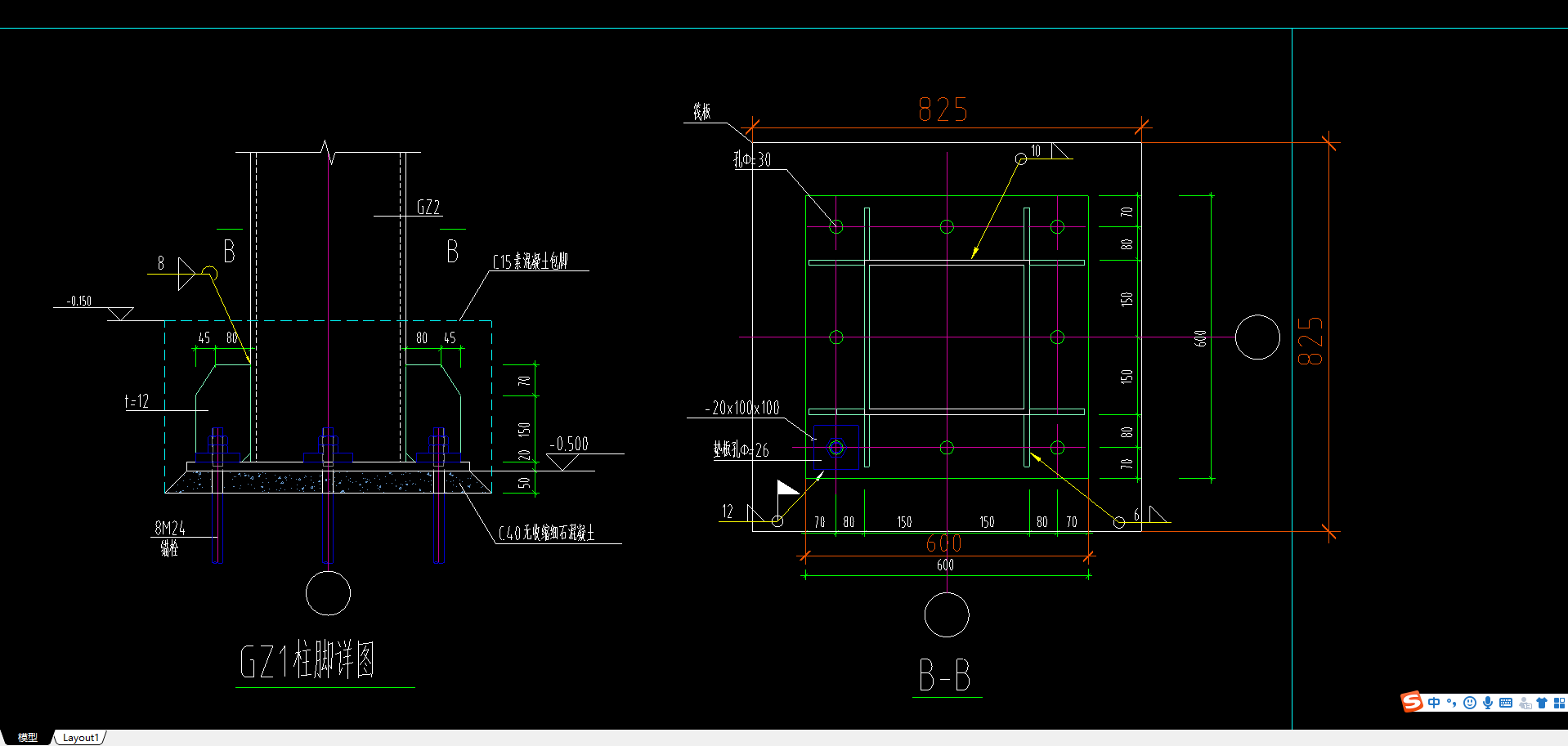Select the title text GZ1柱脚详图

click(307, 660)
